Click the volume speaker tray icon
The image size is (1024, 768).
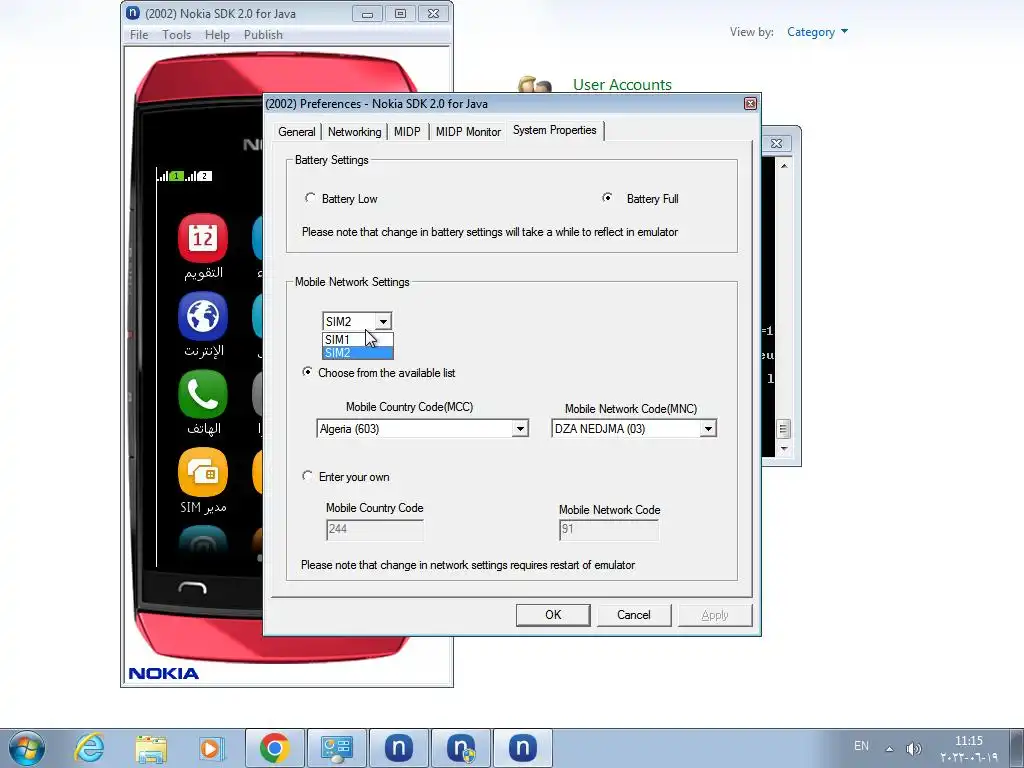pos(913,748)
